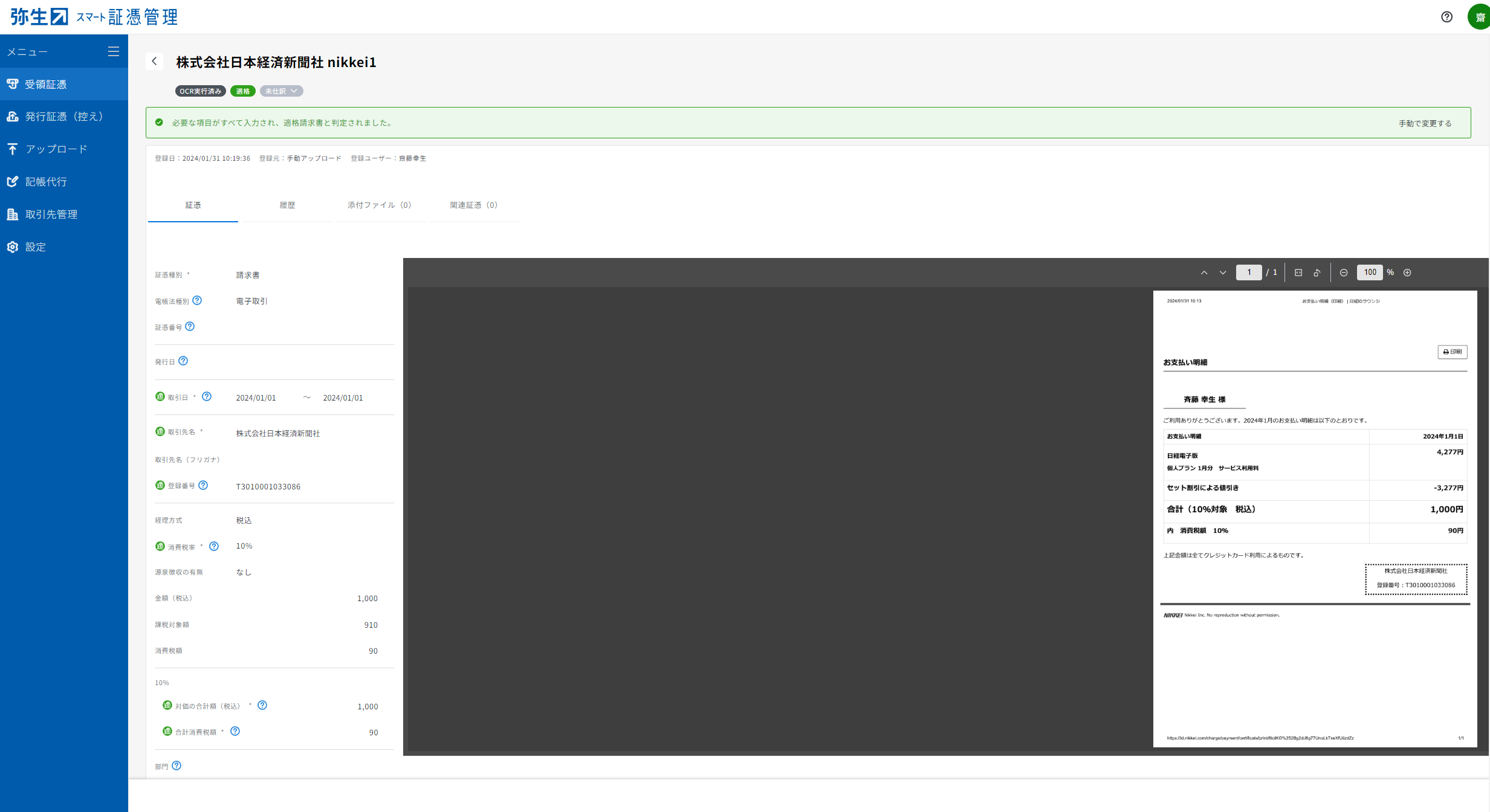Show help for 電帳法種別
The height and width of the screenshot is (812, 1490).
197,300
